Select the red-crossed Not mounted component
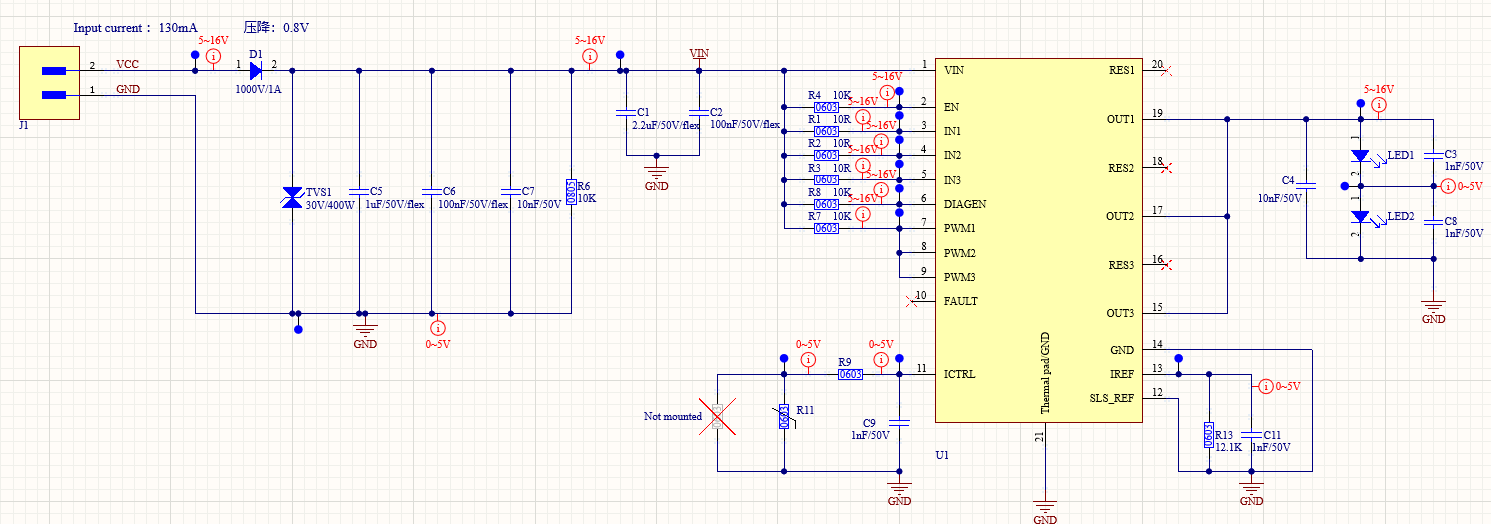 click(x=719, y=416)
